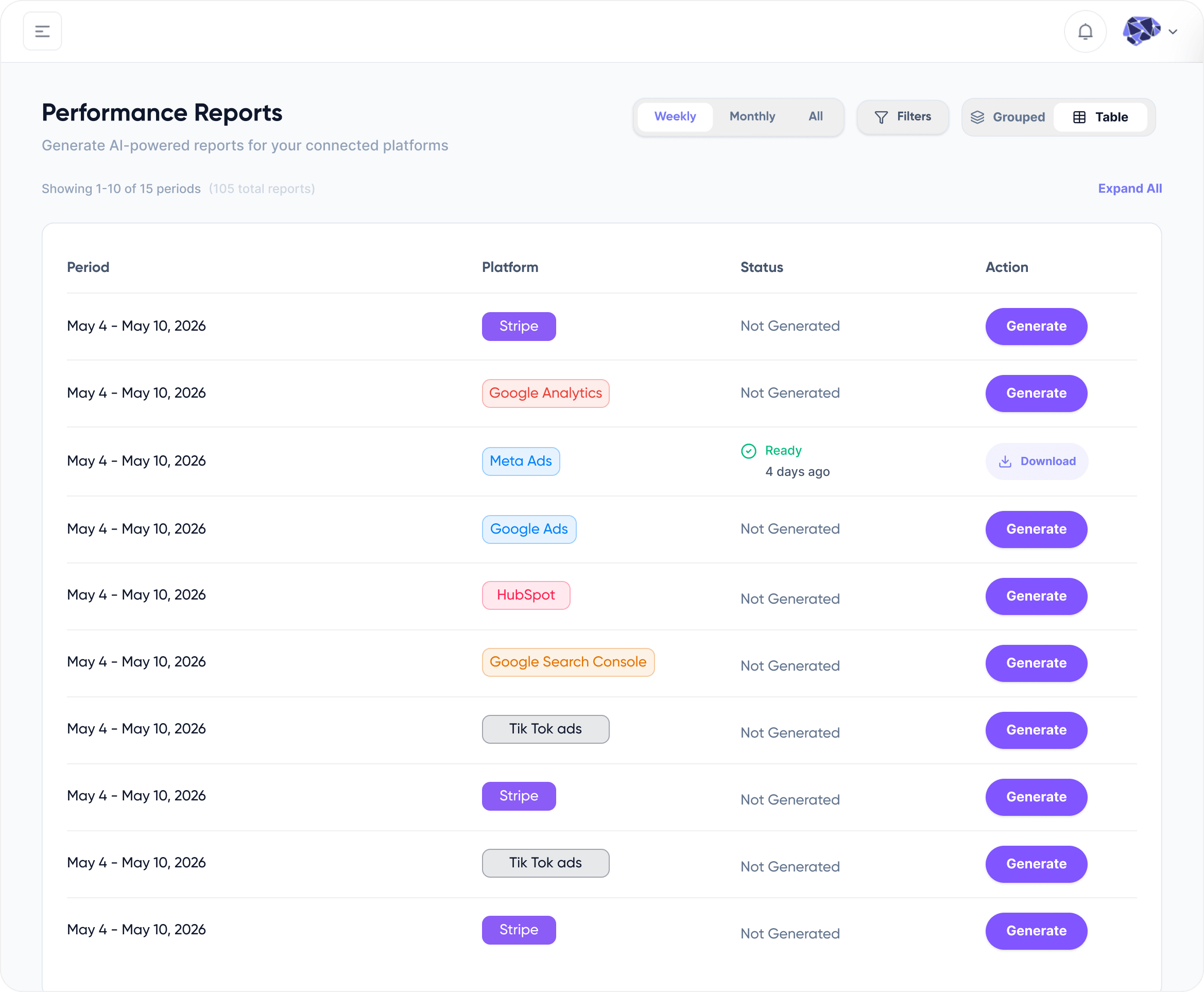1204x992 pixels.
Task: Click the Google Search Console platform tag
Action: (x=568, y=662)
